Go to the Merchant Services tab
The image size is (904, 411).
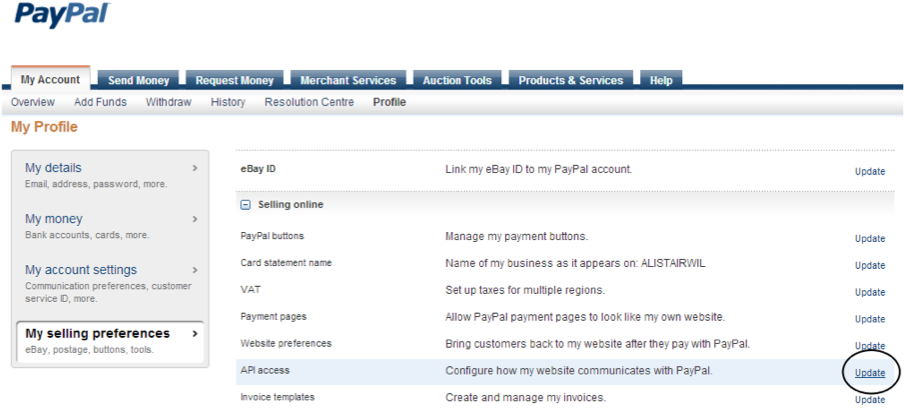[348, 80]
